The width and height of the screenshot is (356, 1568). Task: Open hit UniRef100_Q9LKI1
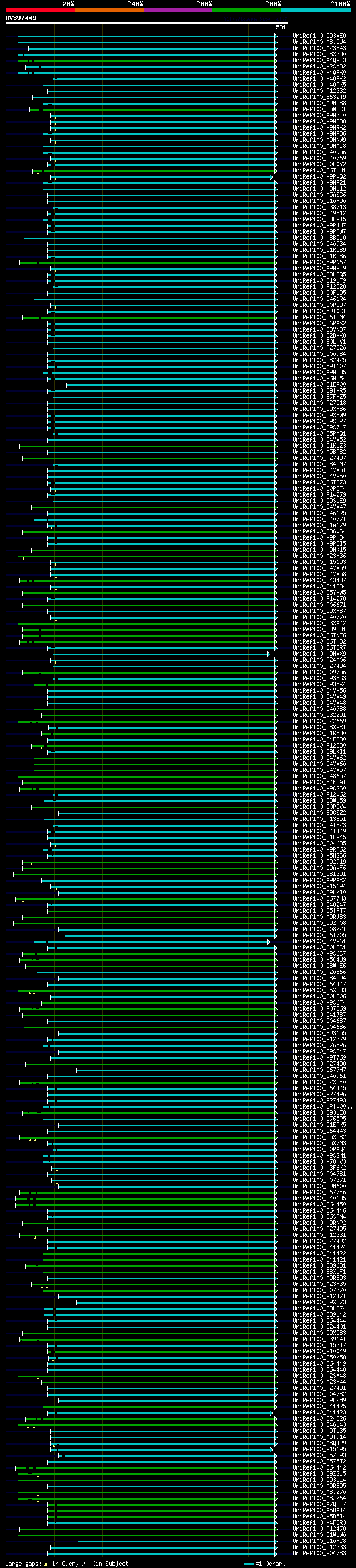319,752
